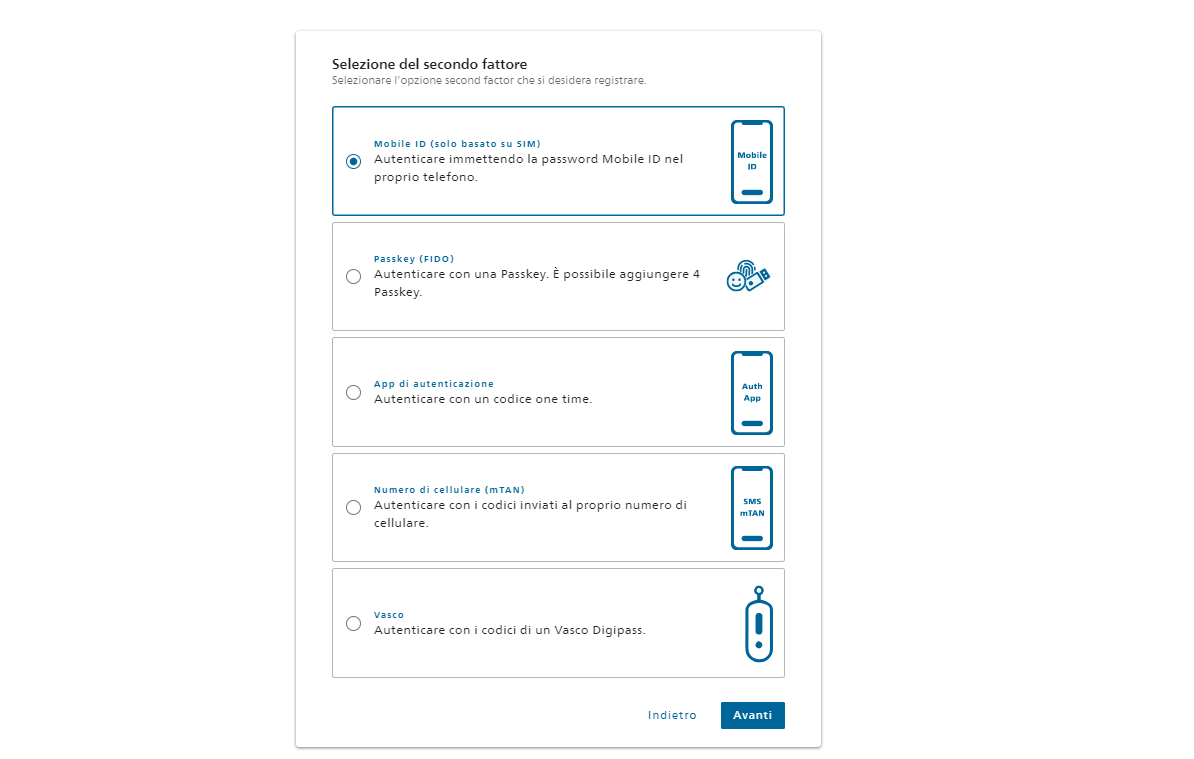The width and height of the screenshot is (1194, 759).
Task: Go back with the Indietro link
Action: (x=672, y=716)
